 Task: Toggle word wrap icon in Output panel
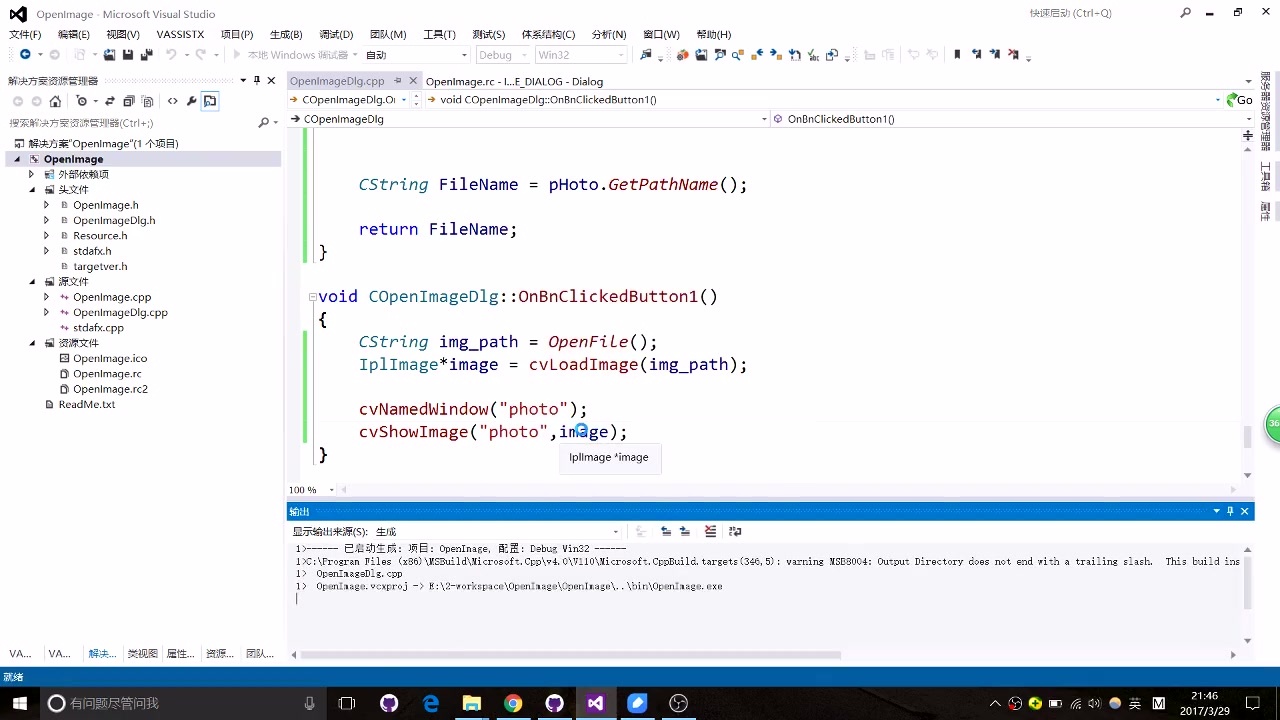(x=735, y=531)
